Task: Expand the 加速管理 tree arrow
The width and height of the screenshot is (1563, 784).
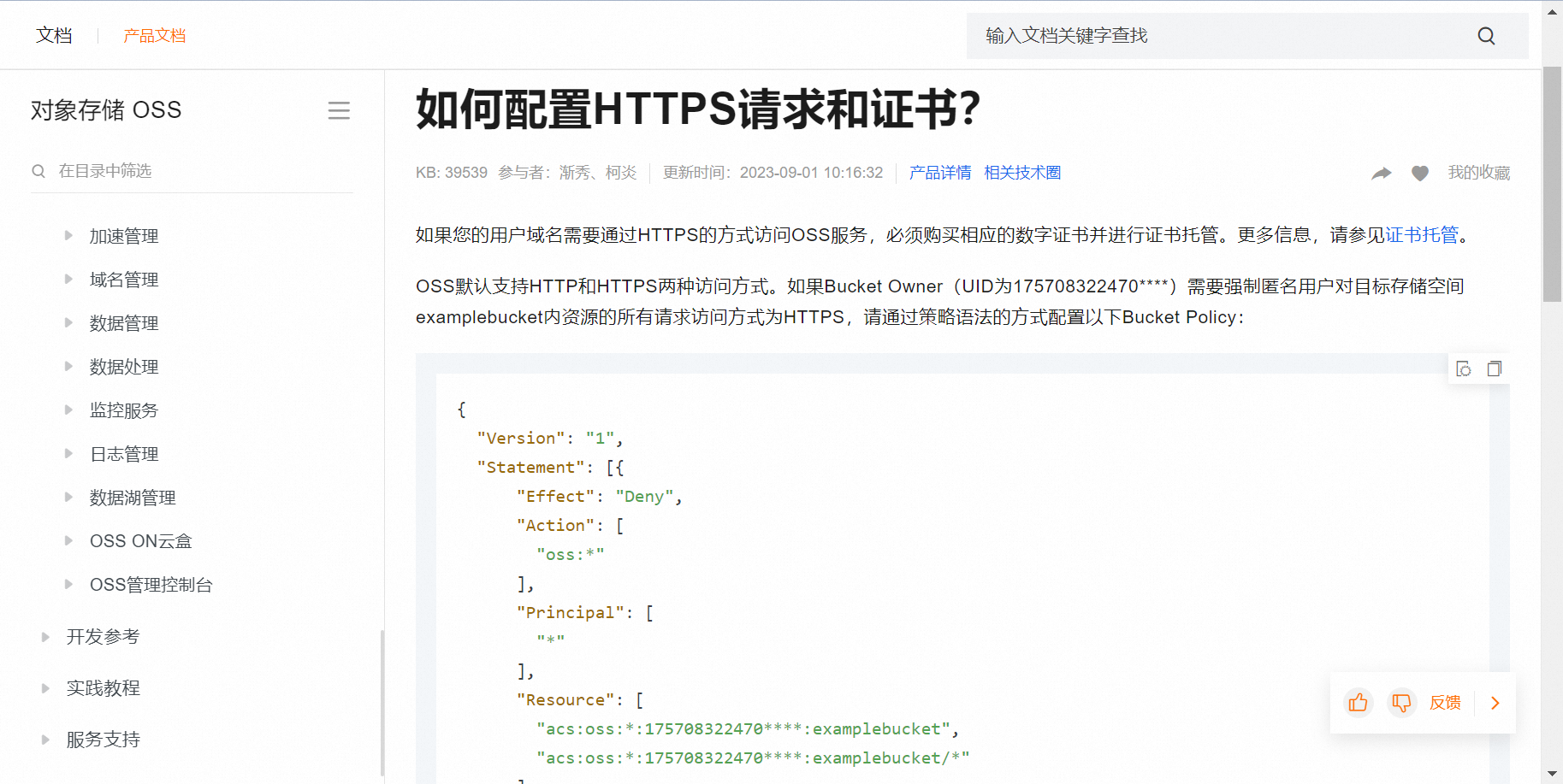Action: pos(68,235)
